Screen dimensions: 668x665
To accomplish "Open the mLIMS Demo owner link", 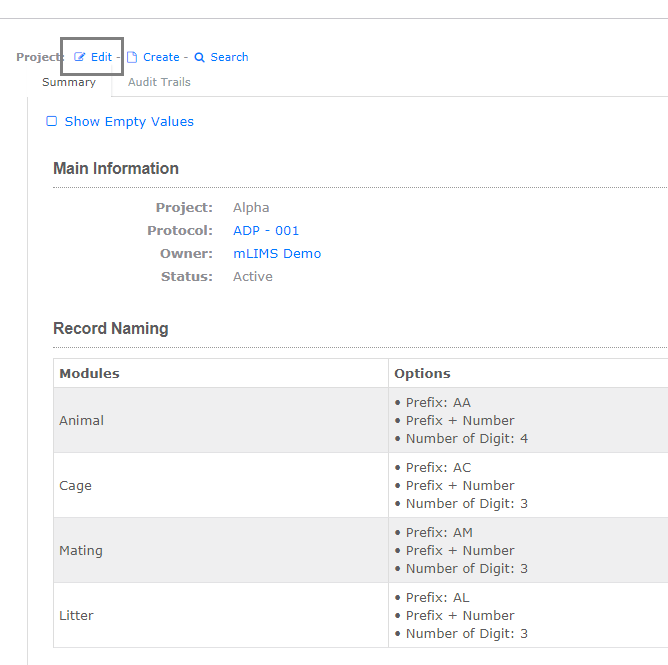I will click(x=277, y=253).
